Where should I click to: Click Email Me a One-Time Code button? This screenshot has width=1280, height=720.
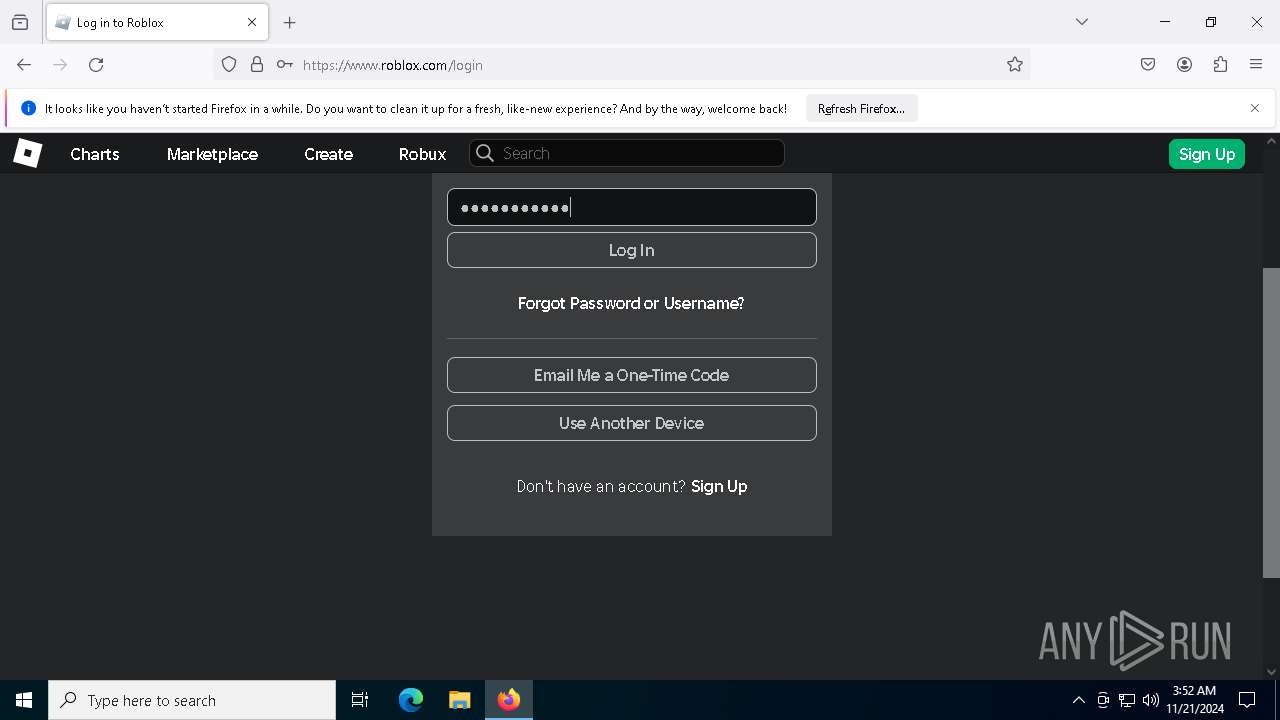[631, 375]
